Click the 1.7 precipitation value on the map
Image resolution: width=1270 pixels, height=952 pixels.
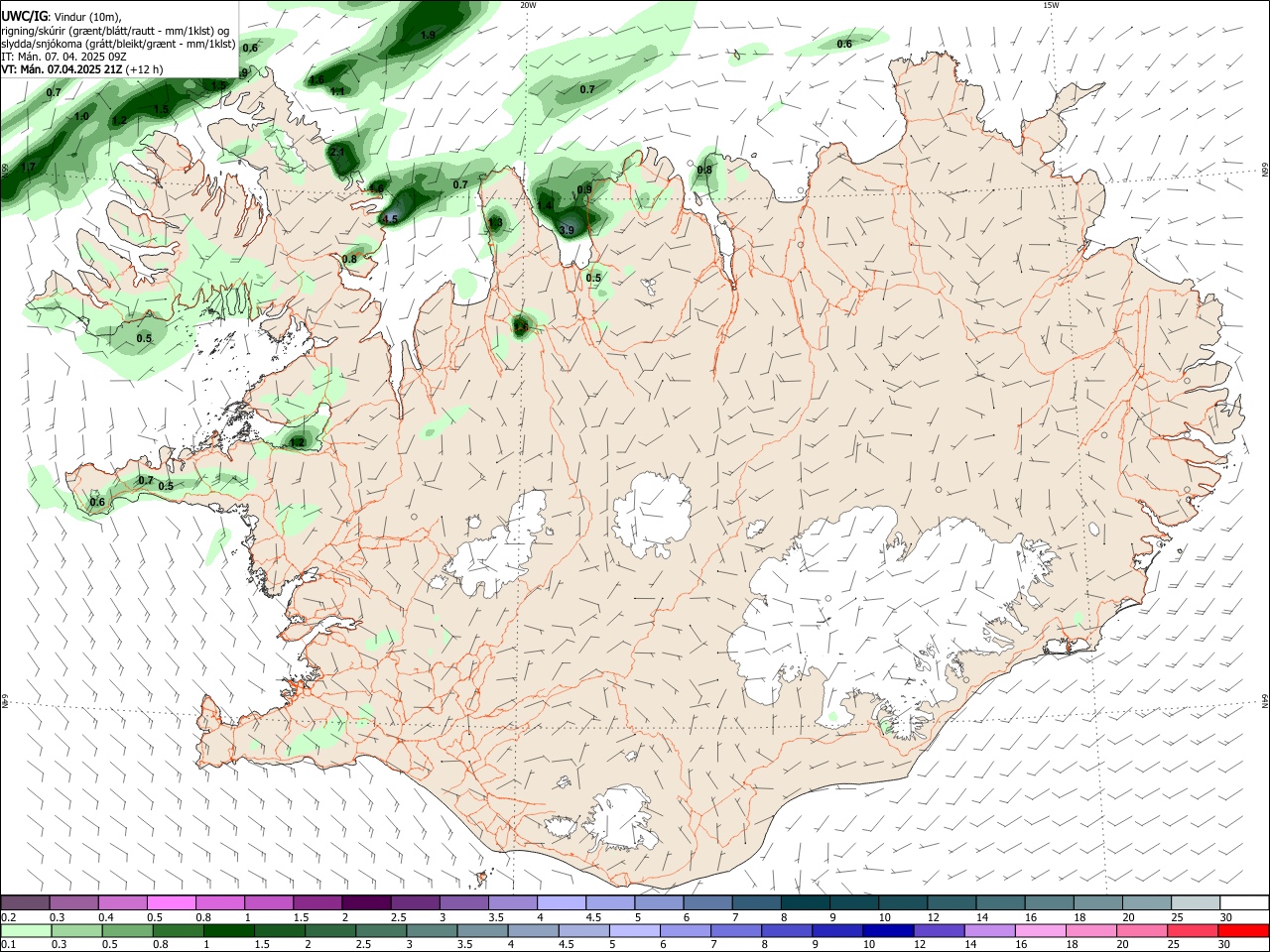coord(28,168)
